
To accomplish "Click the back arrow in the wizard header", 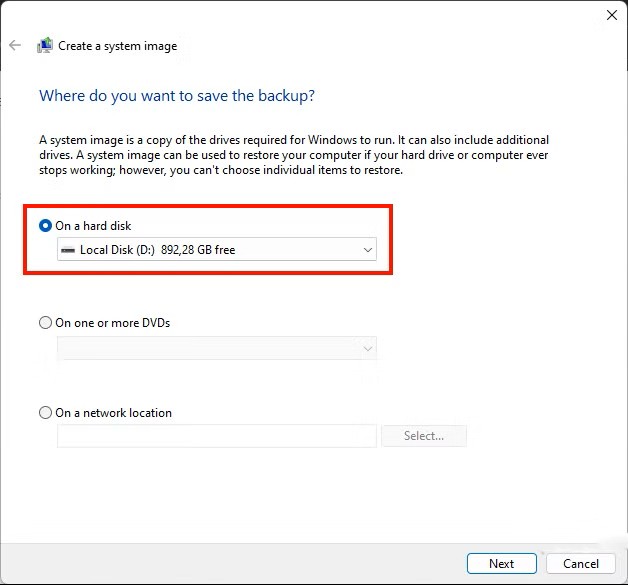I will (x=15, y=45).
